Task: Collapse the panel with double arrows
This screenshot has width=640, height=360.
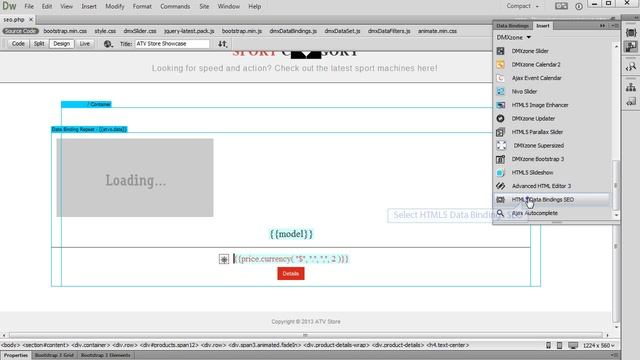Action: click(602, 26)
